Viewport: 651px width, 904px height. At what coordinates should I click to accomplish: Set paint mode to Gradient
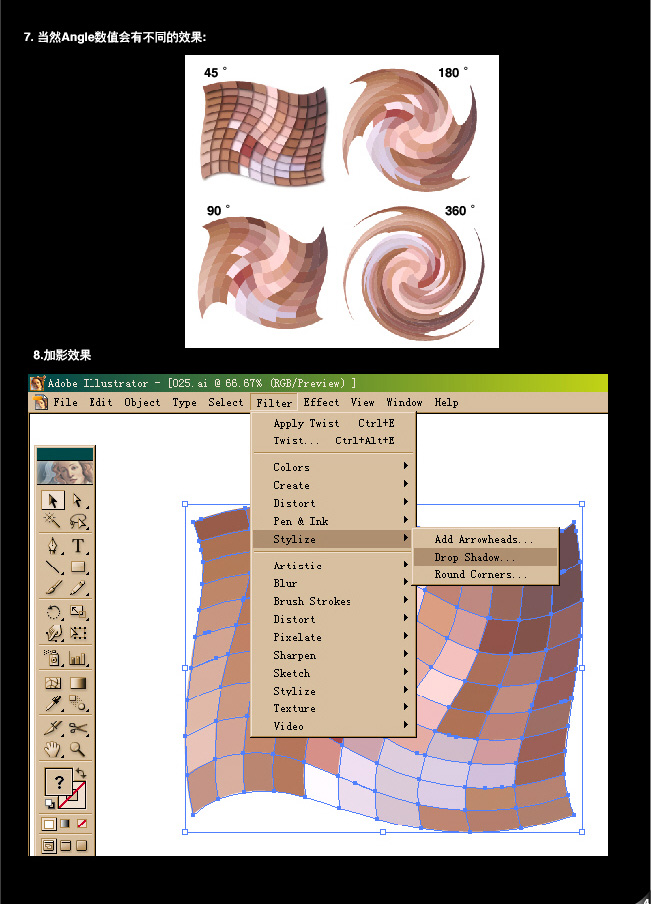pos(65,824)
